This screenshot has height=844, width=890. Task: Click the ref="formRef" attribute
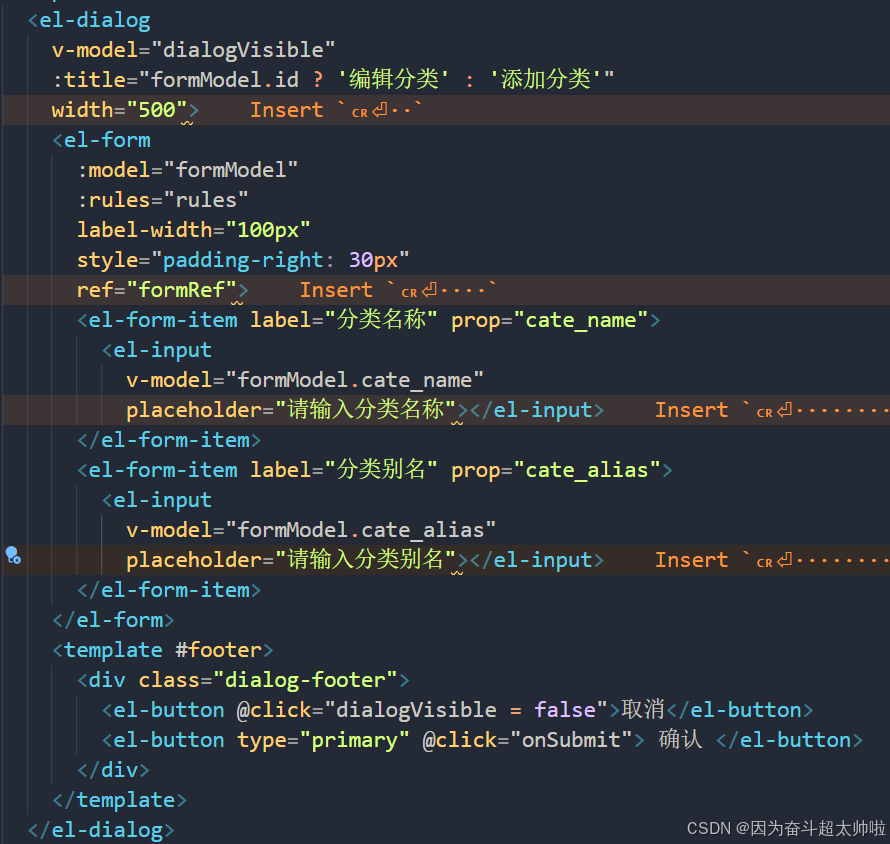pyautogui.click(x=156, y=289)
